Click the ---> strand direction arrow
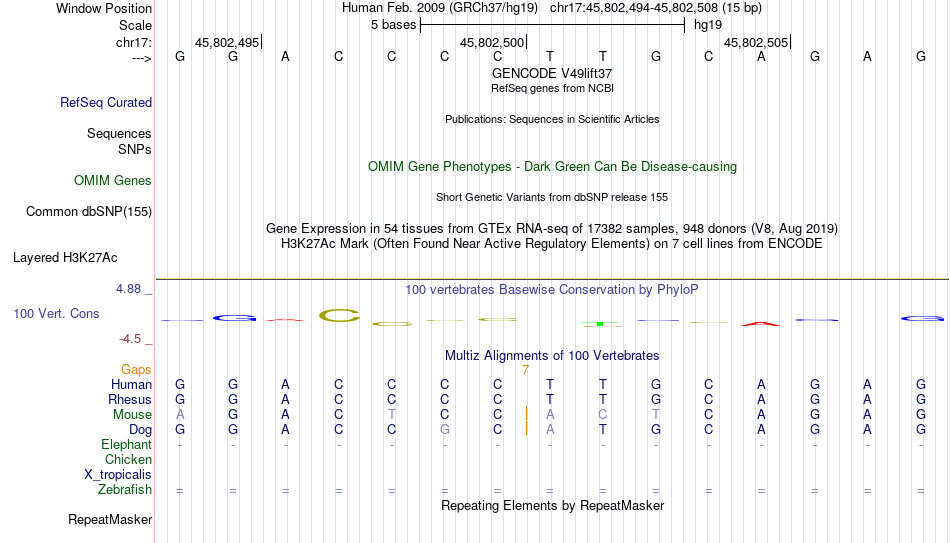Screen dimensions: 950x543 (x=142, y=58)
